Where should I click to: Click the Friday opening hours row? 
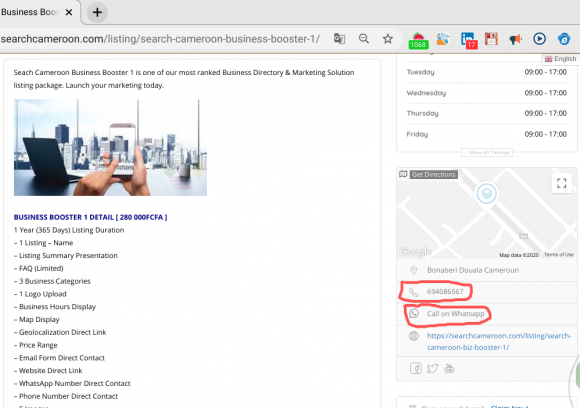pos(486,134)
